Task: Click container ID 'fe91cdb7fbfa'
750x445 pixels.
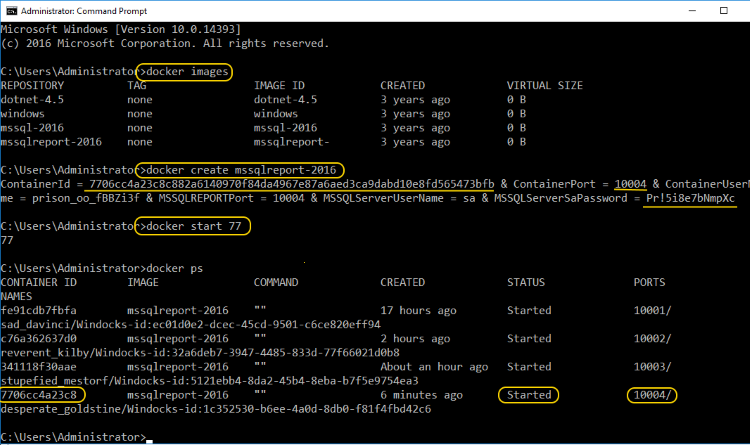Action: [39, 311]
